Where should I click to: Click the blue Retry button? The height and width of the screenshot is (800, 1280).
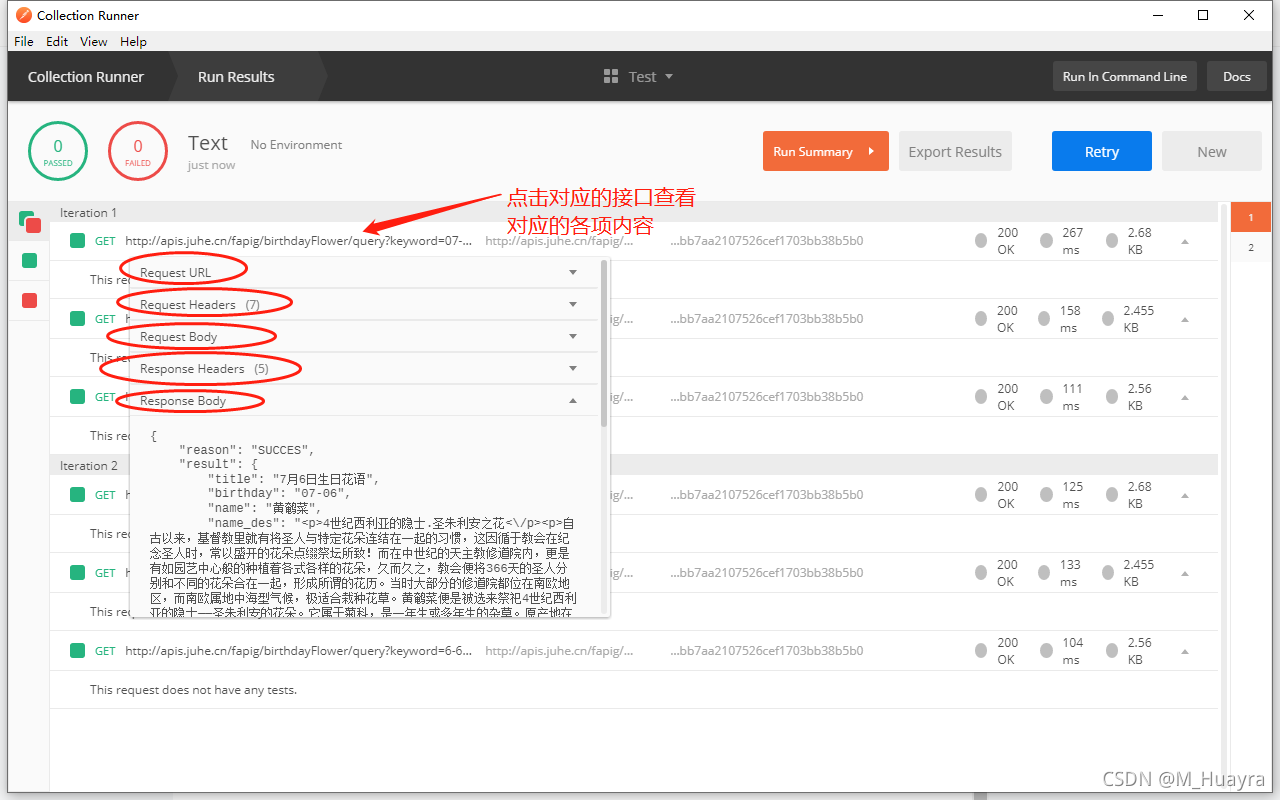click(x=1101, y=152)
